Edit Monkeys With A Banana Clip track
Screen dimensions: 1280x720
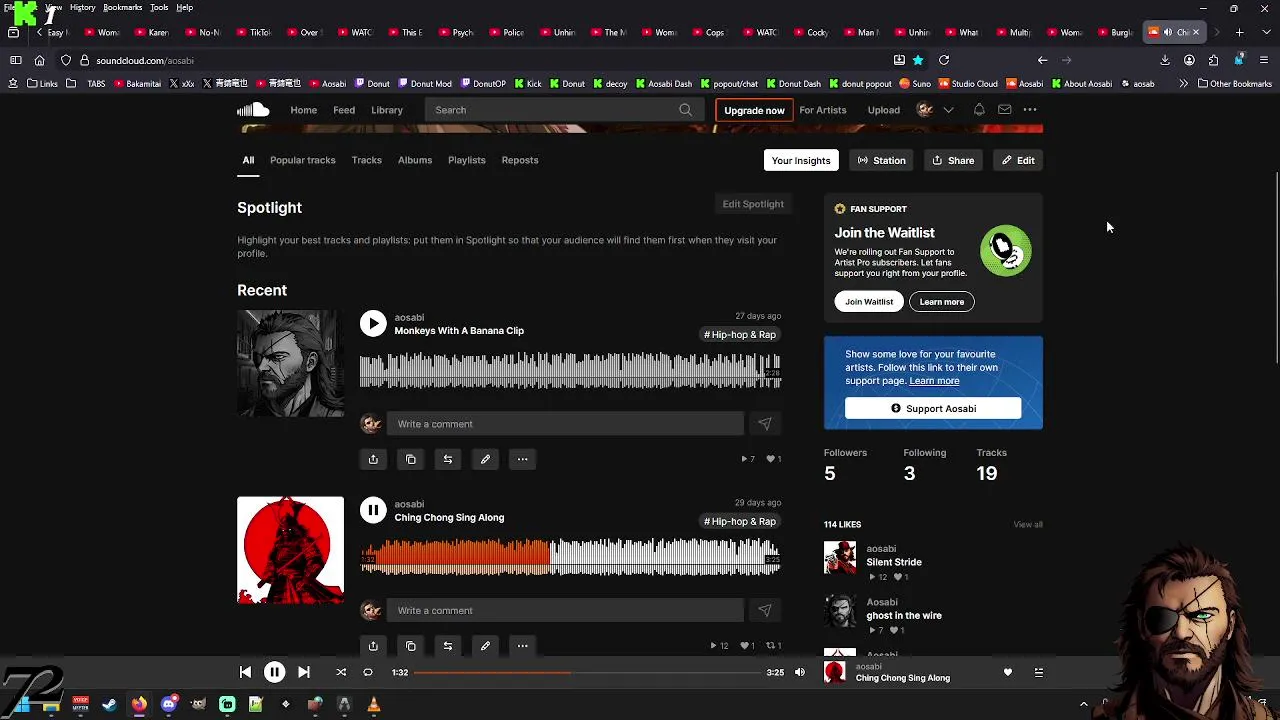[485, 459]
